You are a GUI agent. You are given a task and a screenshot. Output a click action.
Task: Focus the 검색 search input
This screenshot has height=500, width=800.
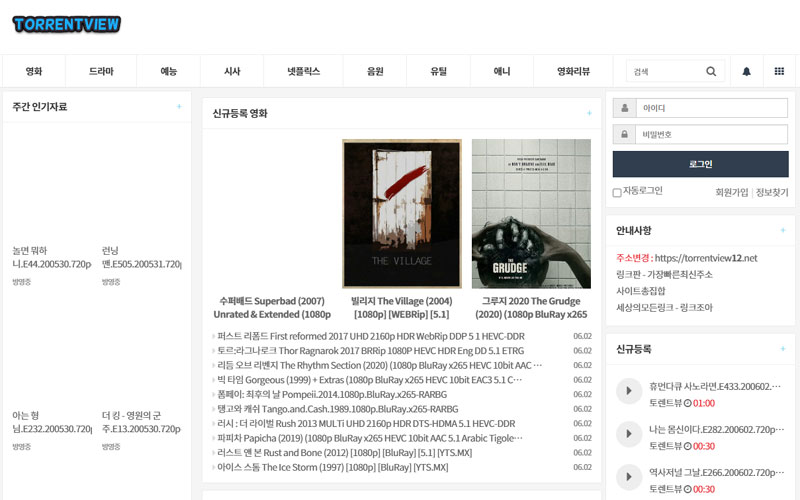[x=666, y=71]
